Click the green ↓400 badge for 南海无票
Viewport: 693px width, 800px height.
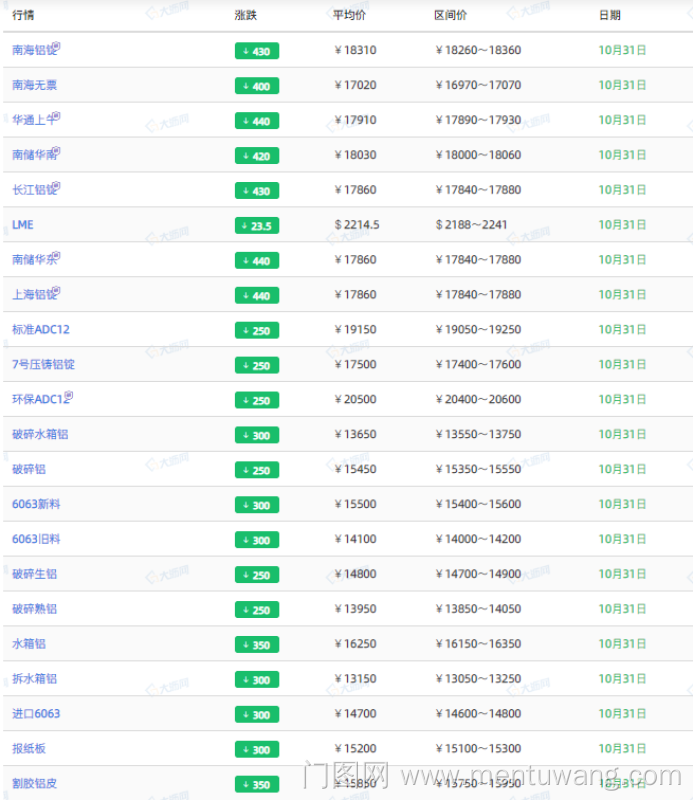257,86
